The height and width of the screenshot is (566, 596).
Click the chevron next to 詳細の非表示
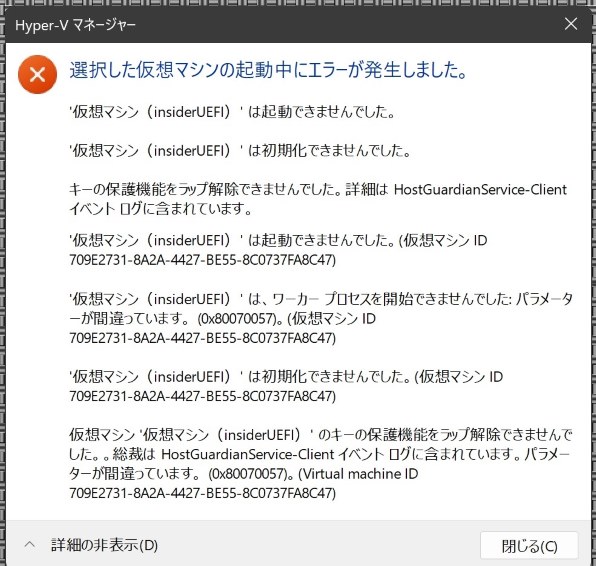click(30, 545)
